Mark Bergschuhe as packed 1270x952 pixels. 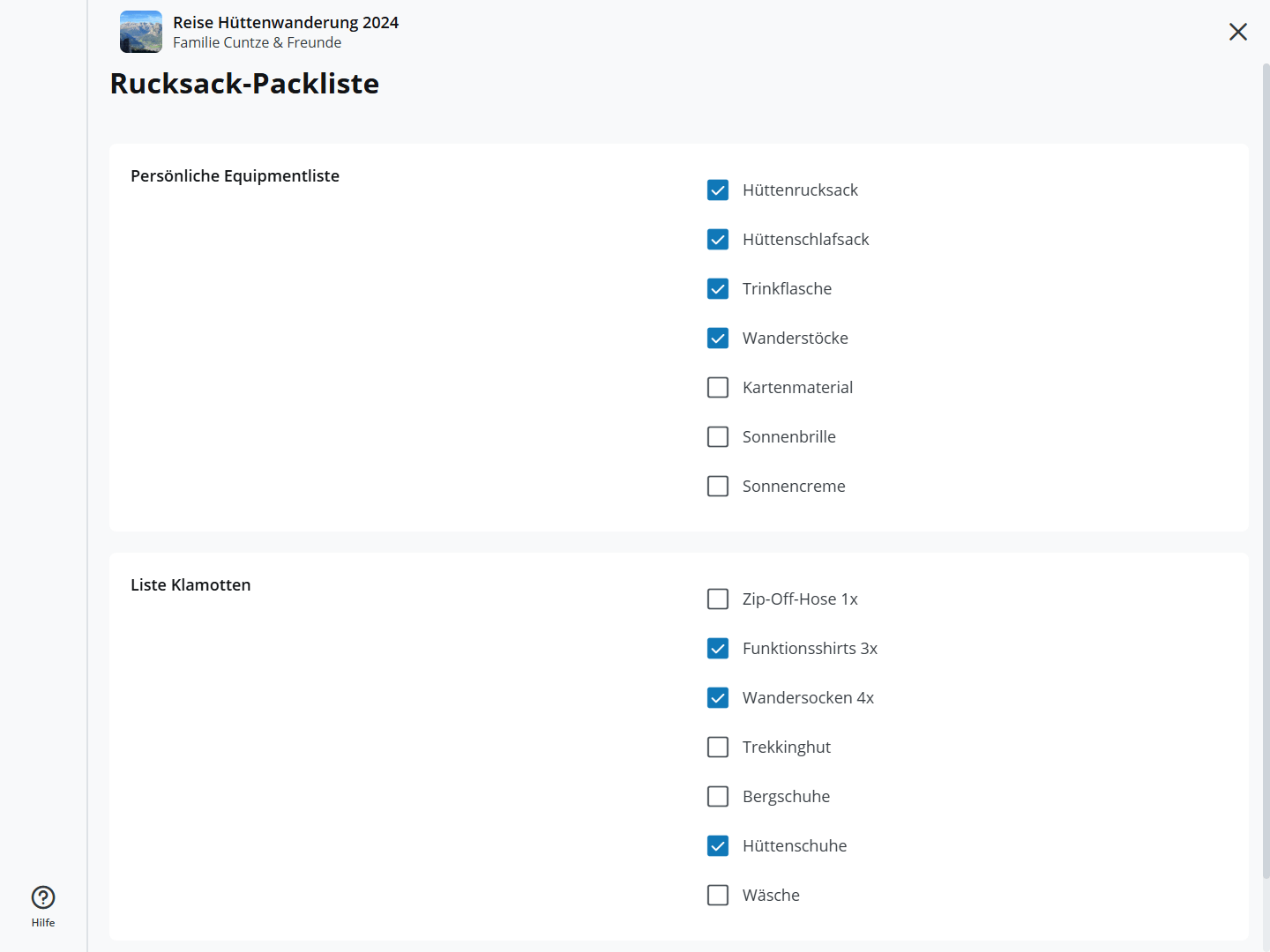tap(718, 797)
